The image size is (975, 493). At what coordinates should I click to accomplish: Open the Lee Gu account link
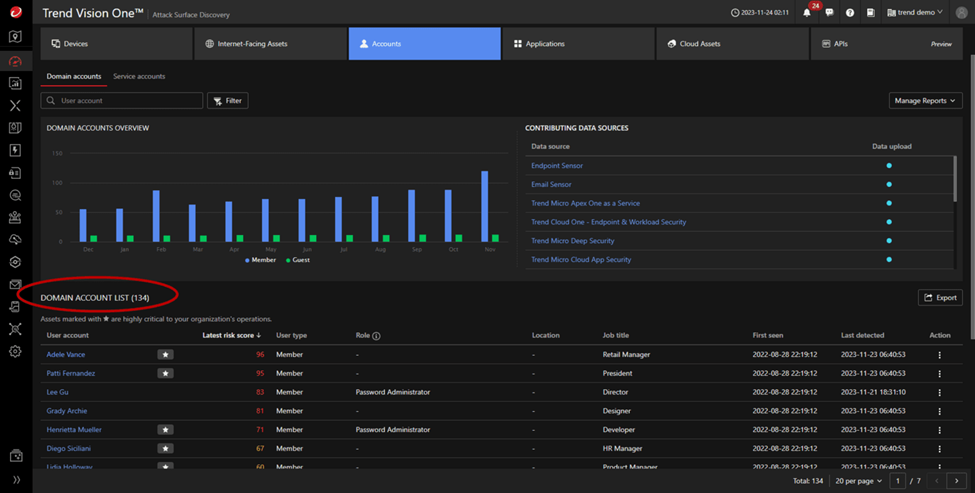57,392
